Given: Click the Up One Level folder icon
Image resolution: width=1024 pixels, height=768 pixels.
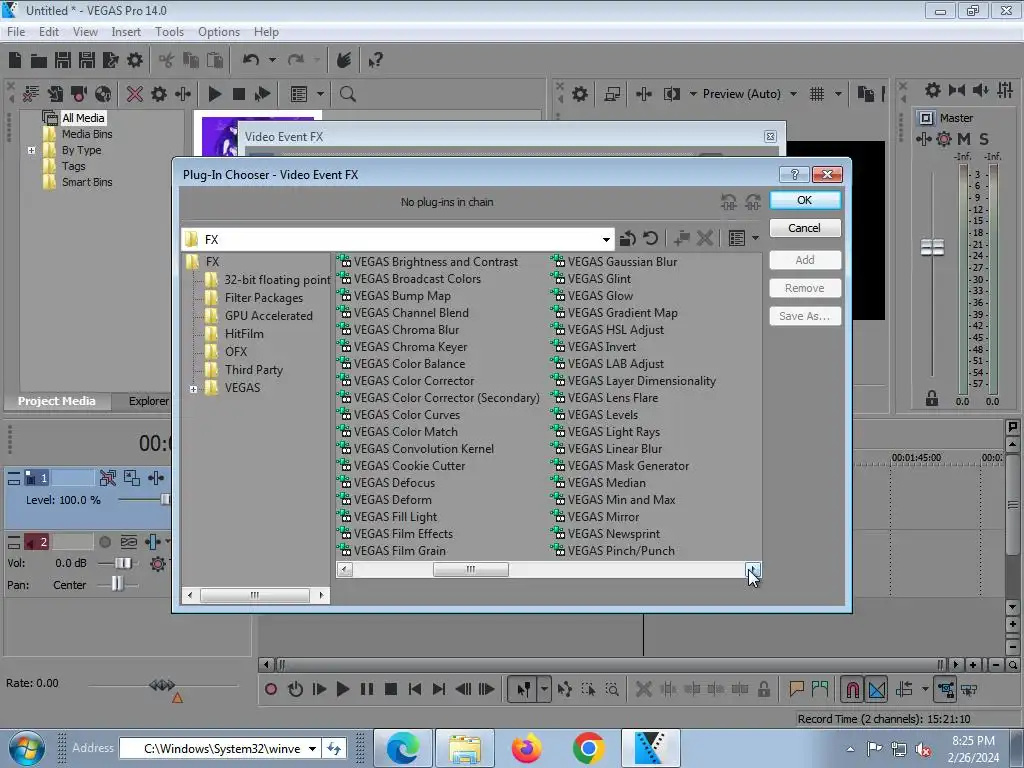Looking at the screenshot, I should tap(628, 238).
